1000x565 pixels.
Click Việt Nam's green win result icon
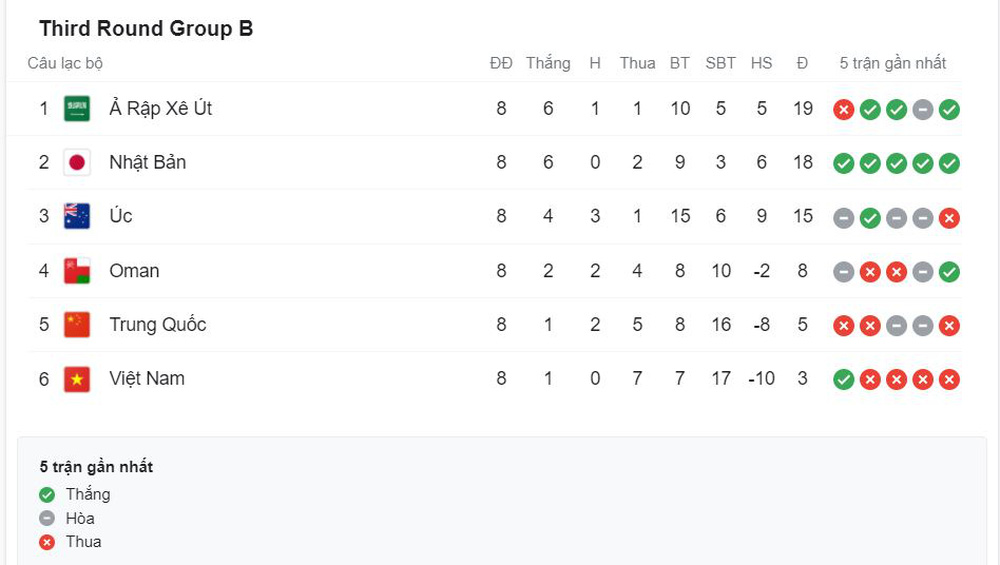843,379
